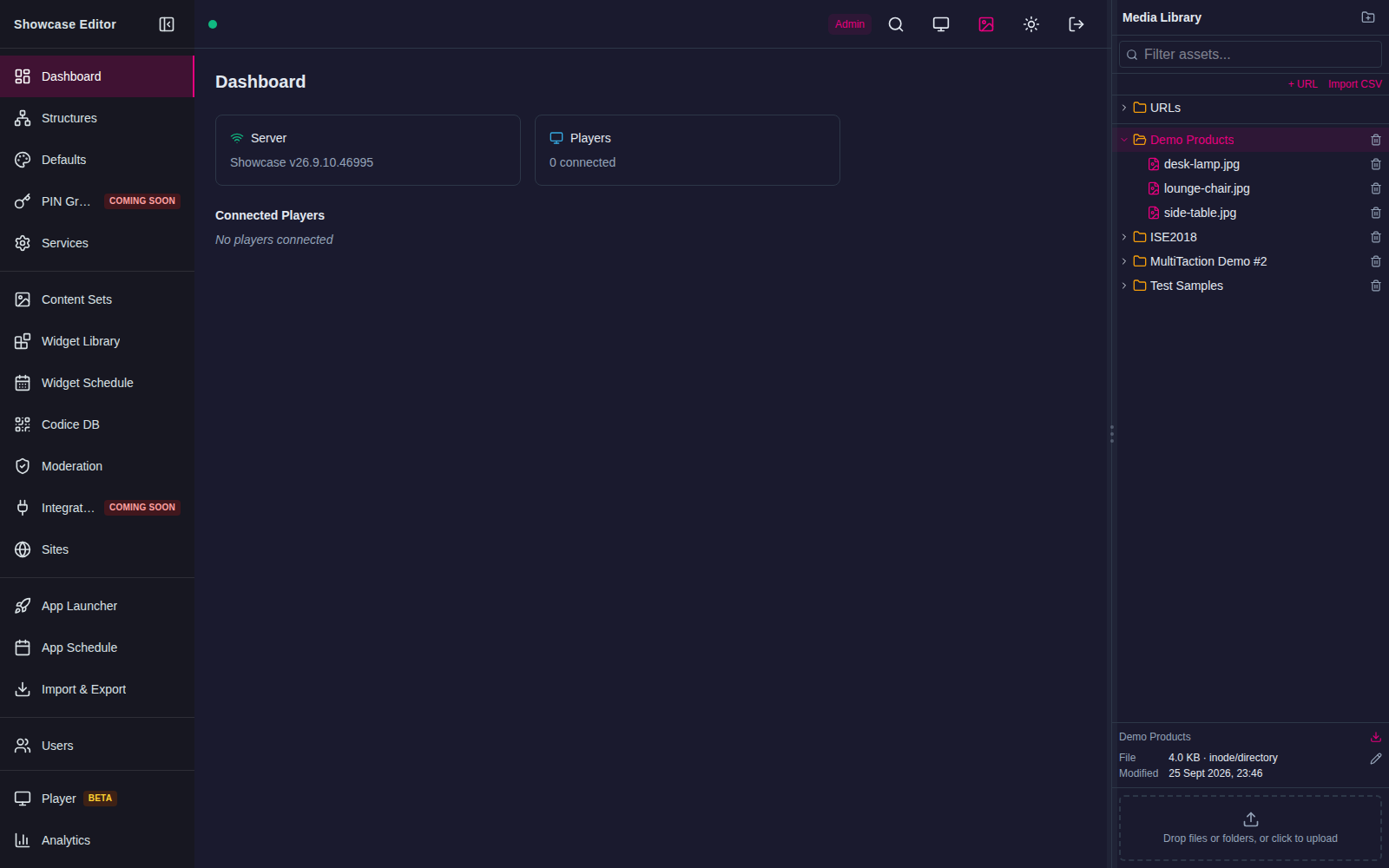Open Widget Library

click(x=97, y=341)
